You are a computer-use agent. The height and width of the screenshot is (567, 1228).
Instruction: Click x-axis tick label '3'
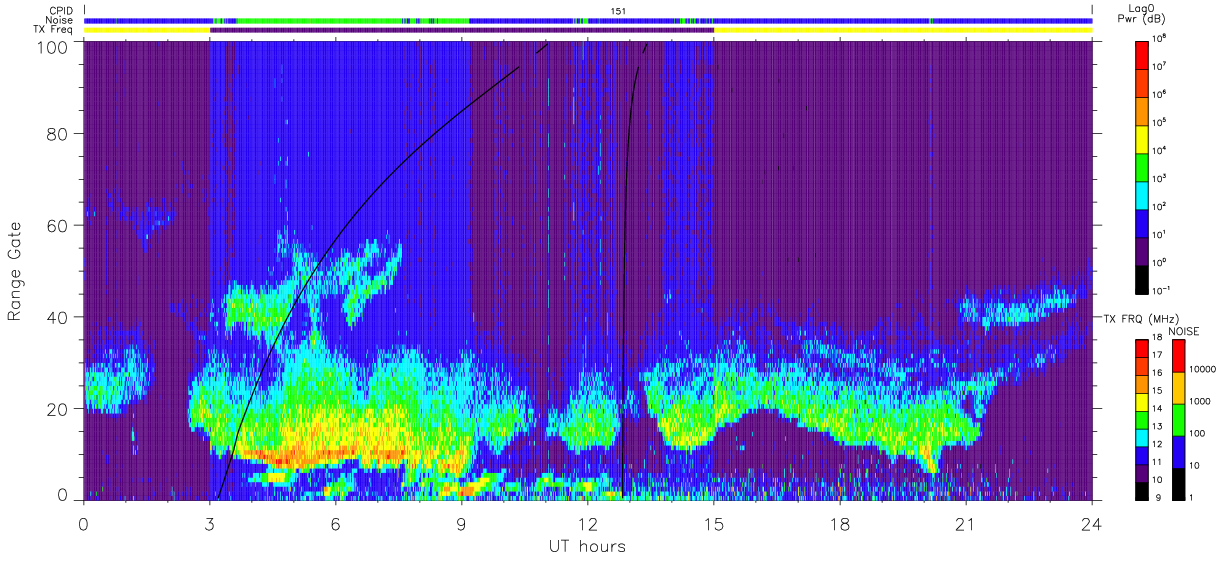209,524
